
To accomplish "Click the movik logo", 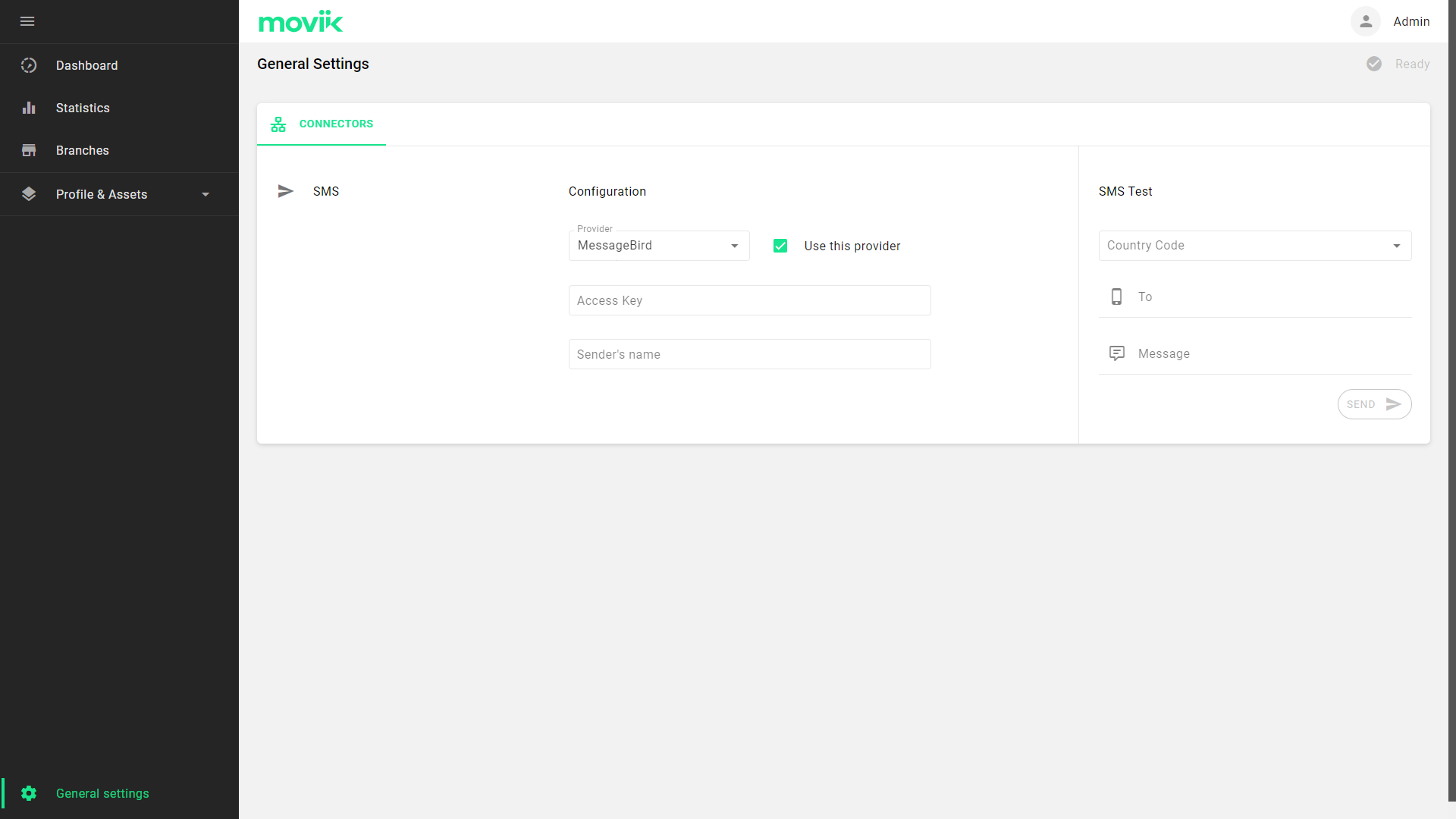I will click(301, 21).
